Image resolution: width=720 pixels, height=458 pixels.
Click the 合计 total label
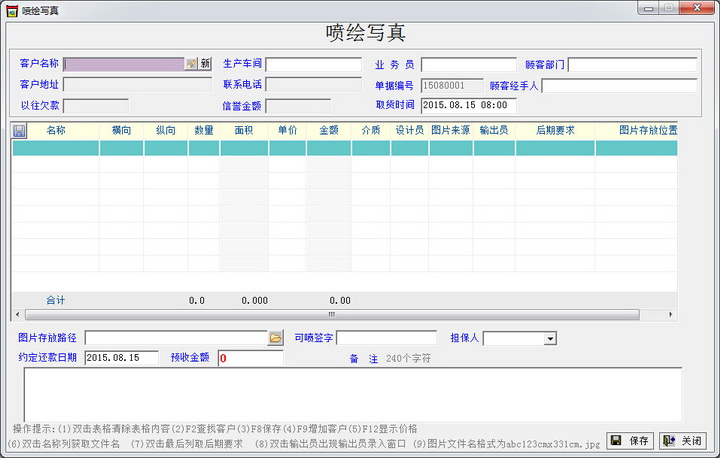[56, 300]
